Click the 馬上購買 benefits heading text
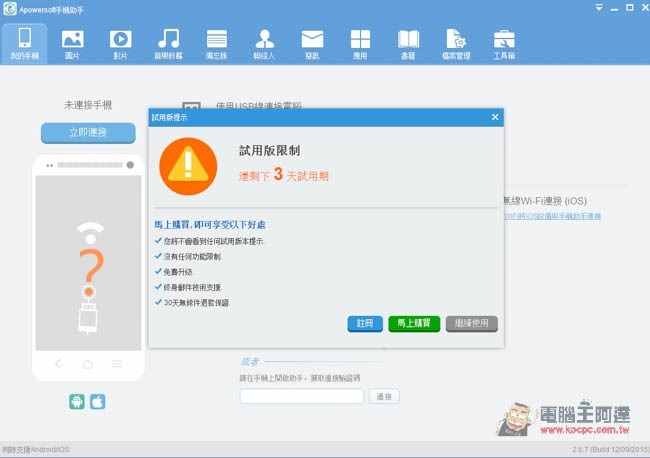 210,225
